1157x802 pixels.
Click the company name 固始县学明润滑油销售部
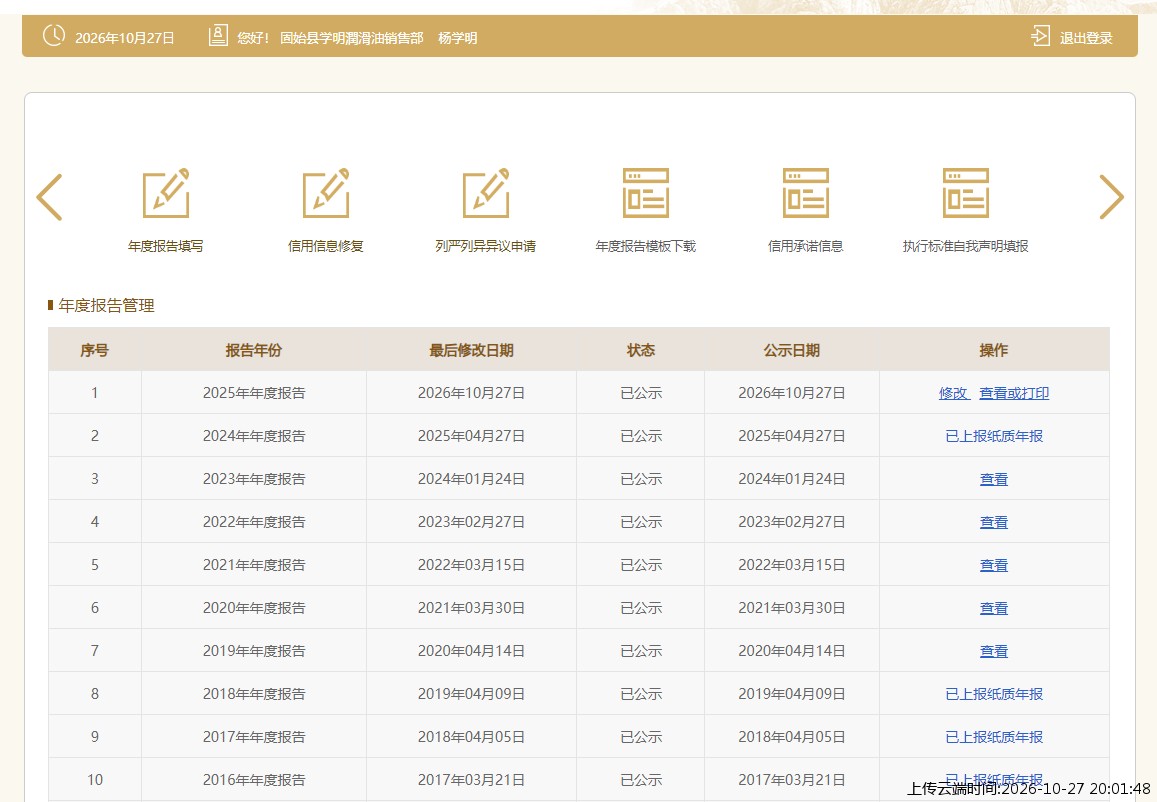tap(351, 38)
